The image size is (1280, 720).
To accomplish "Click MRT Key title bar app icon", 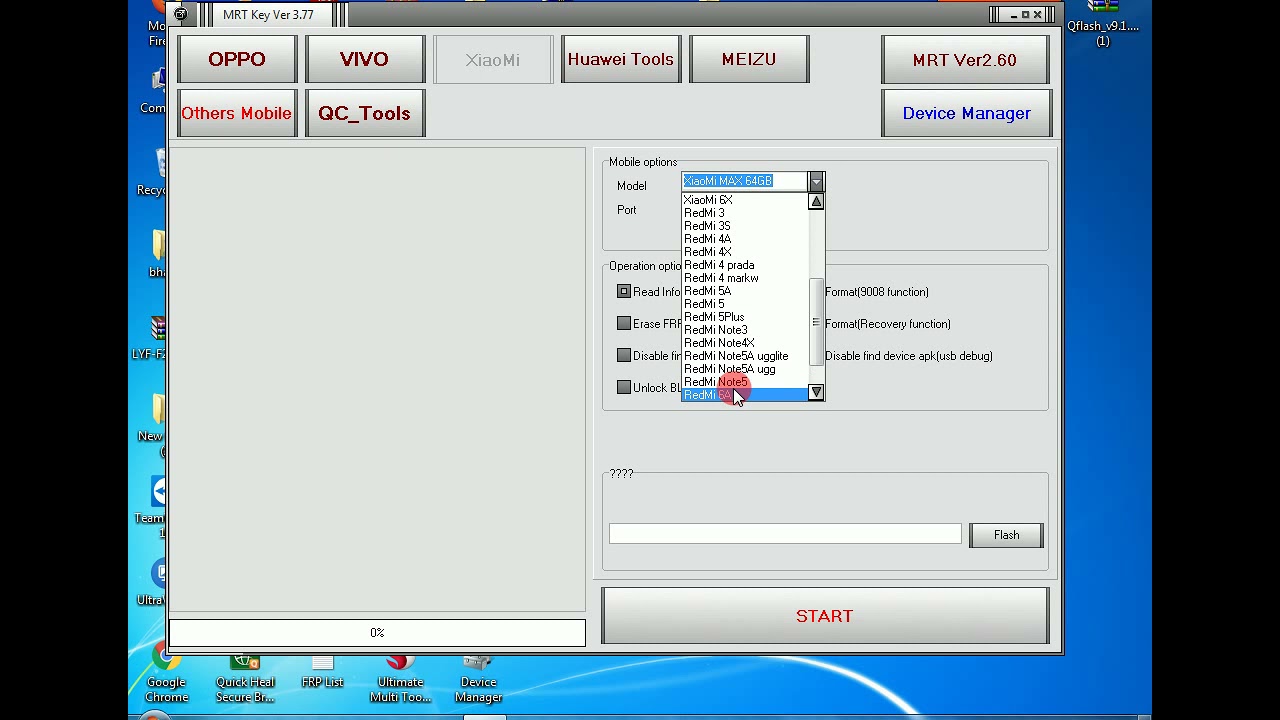I will tap(180, 14).
